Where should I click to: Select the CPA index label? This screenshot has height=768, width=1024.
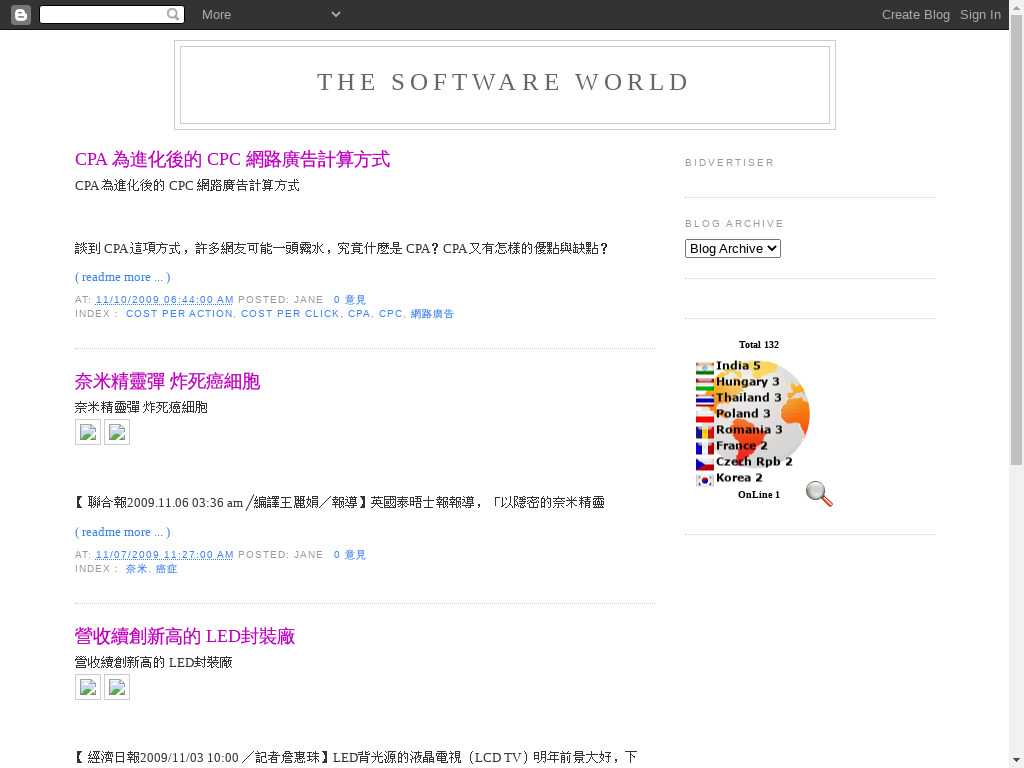(359, 314)
